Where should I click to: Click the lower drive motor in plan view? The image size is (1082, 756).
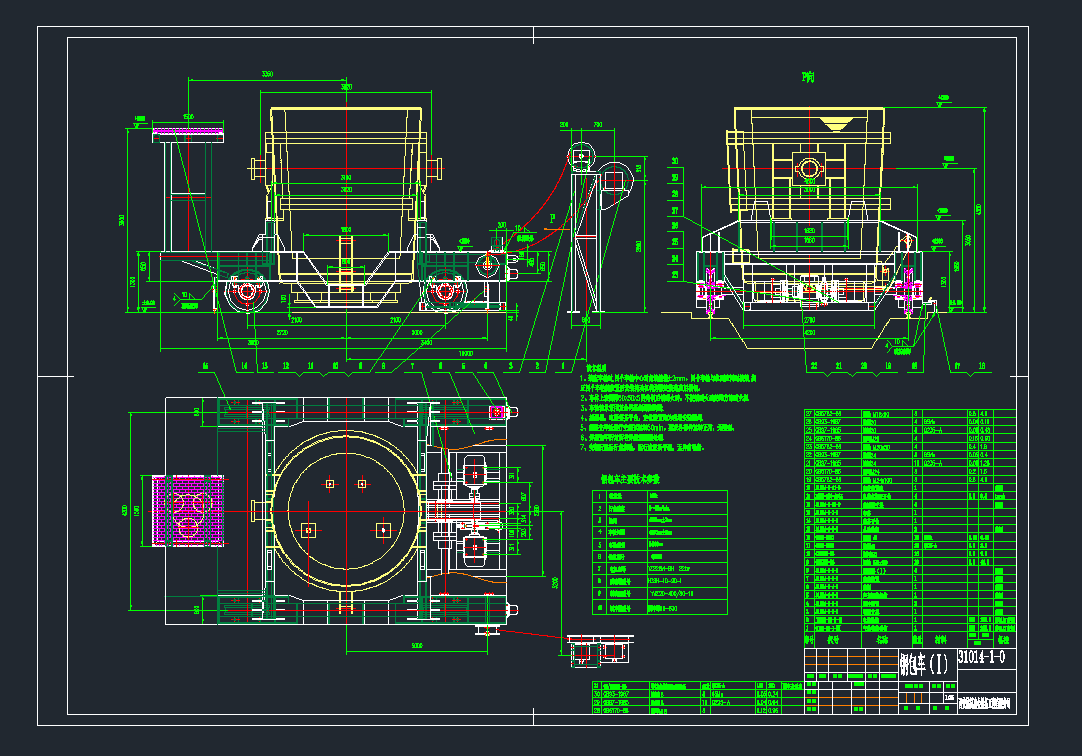pos(474,547)
